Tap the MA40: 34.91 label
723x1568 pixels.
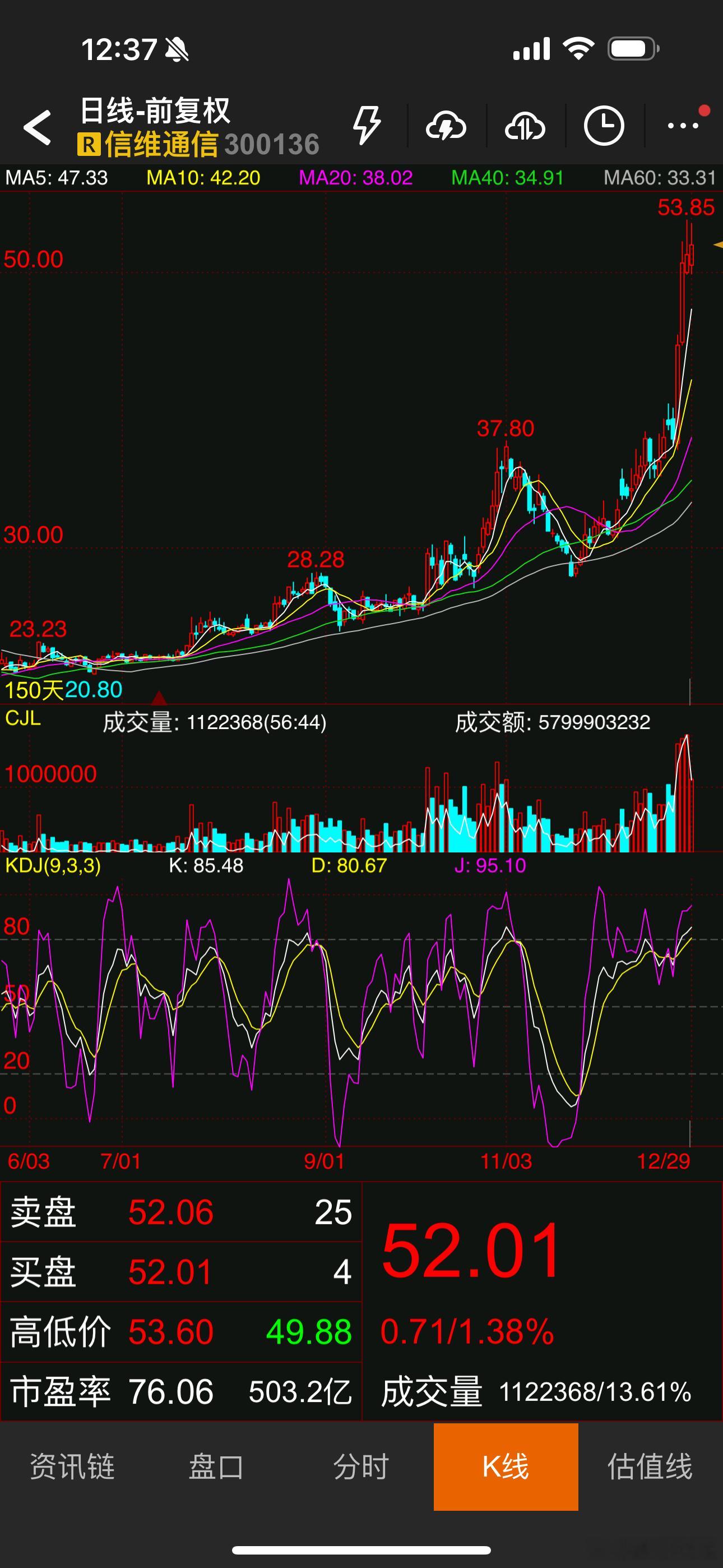click(508, 178)
